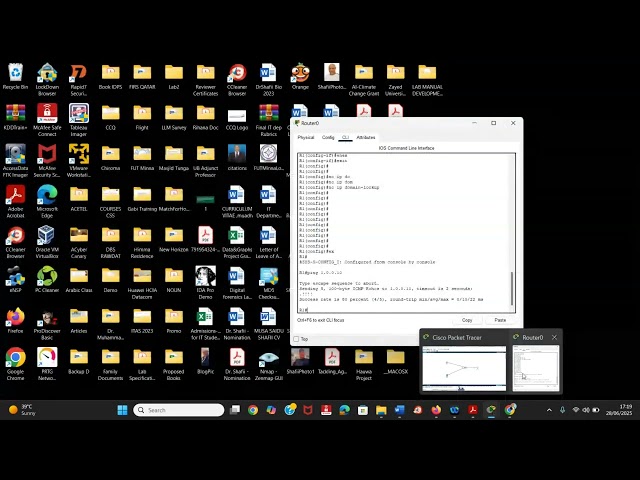Select the Rapid7 Security desktop shortcut
Image resolution: width=640 pixels, height=480 pixels.
click(78, 80)
